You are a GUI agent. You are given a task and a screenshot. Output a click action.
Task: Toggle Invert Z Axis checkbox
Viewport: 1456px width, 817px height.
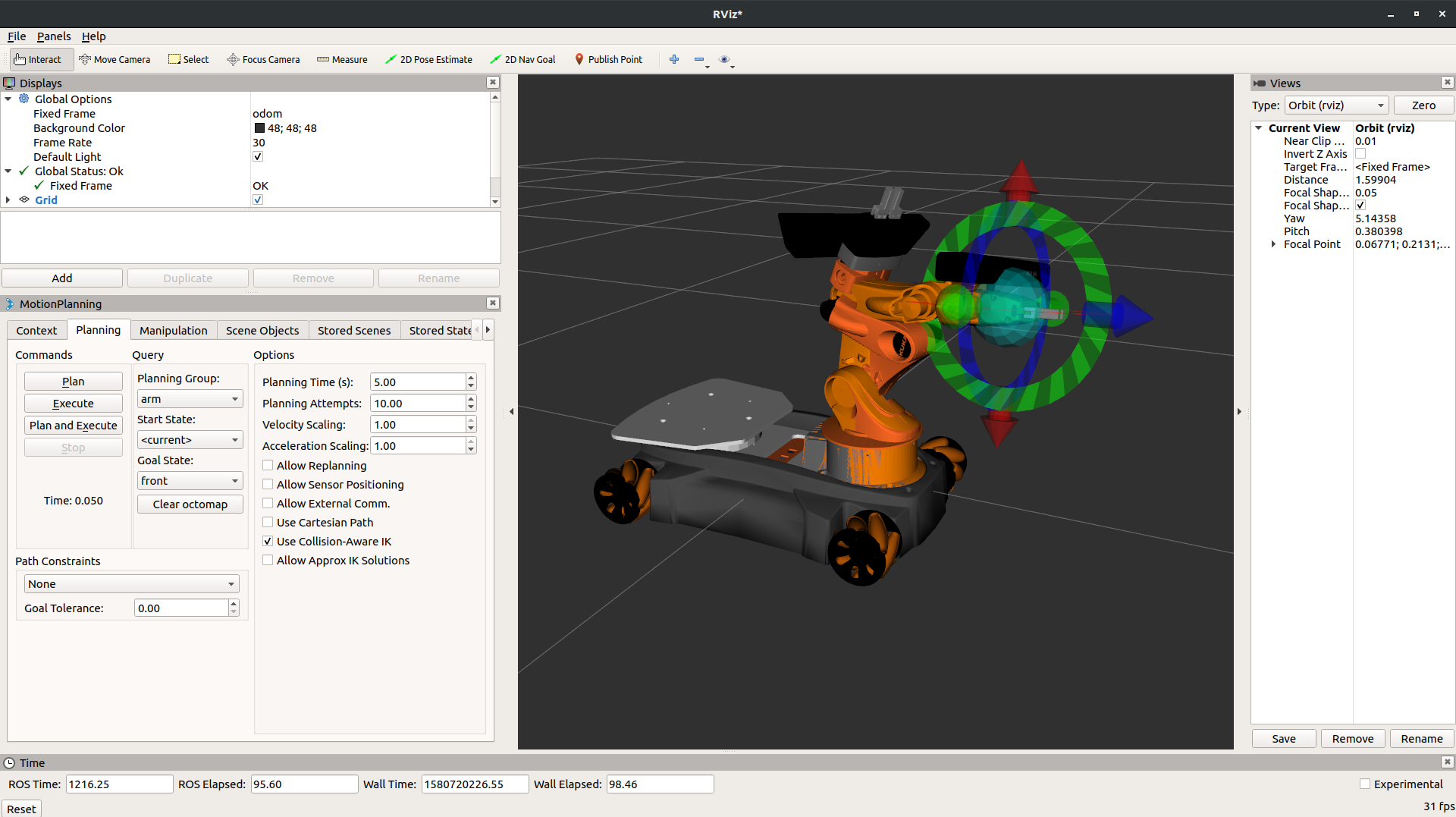point(1360,153)
